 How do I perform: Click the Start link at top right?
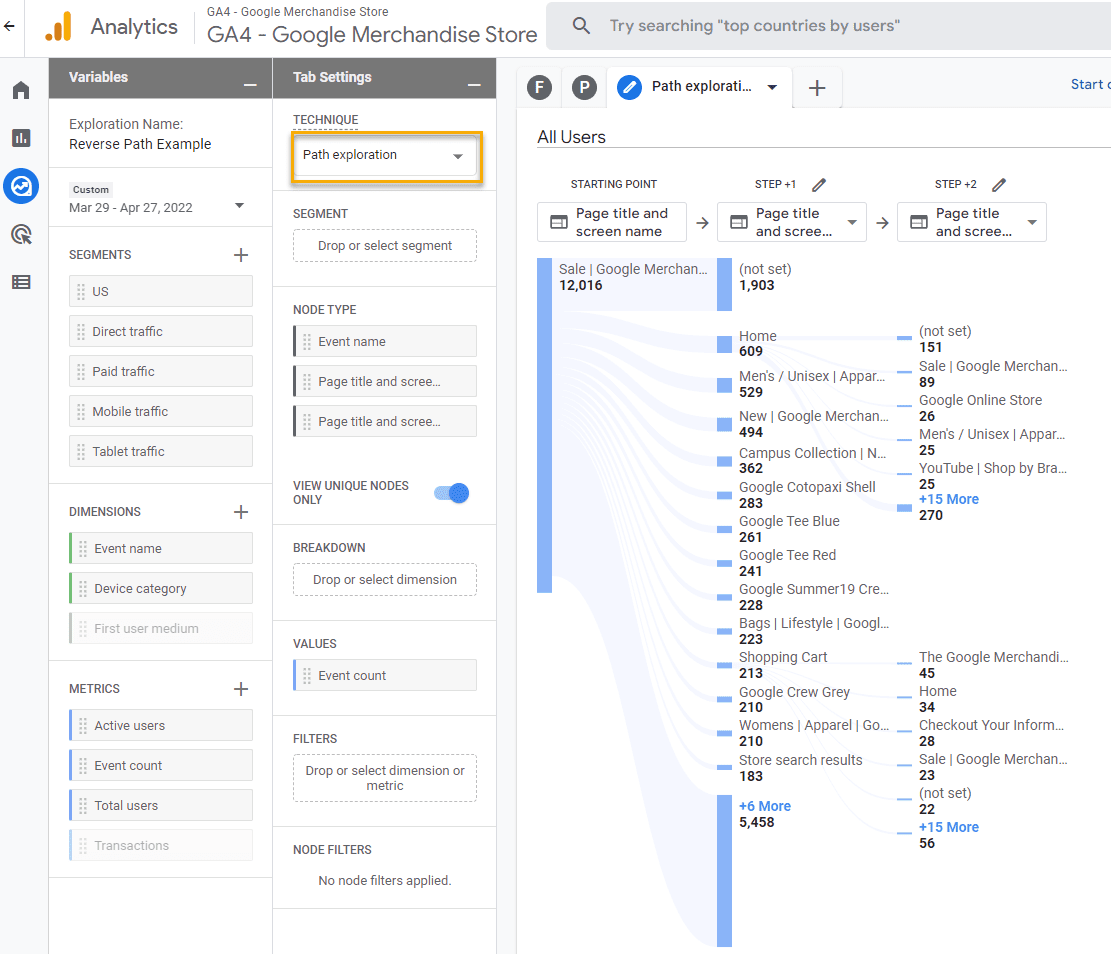(x=1090, y=84)
